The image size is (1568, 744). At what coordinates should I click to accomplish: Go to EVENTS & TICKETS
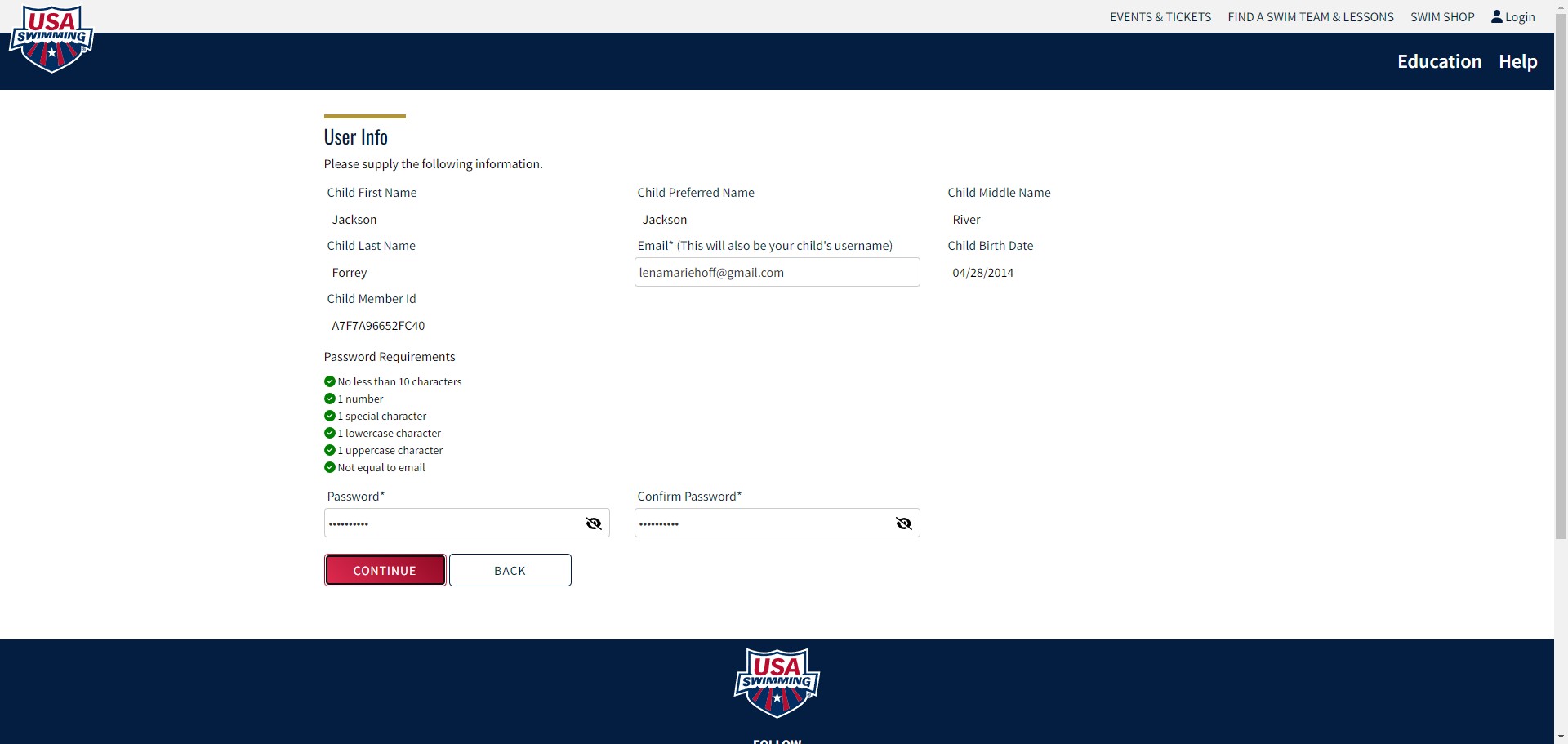pyautogui.click(x=1160, y=16)
